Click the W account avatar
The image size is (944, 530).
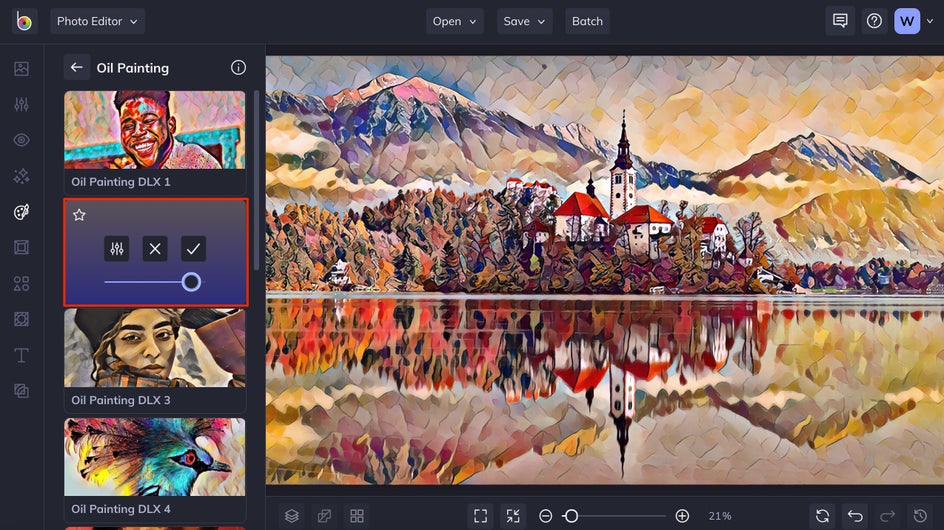point(907,22)
